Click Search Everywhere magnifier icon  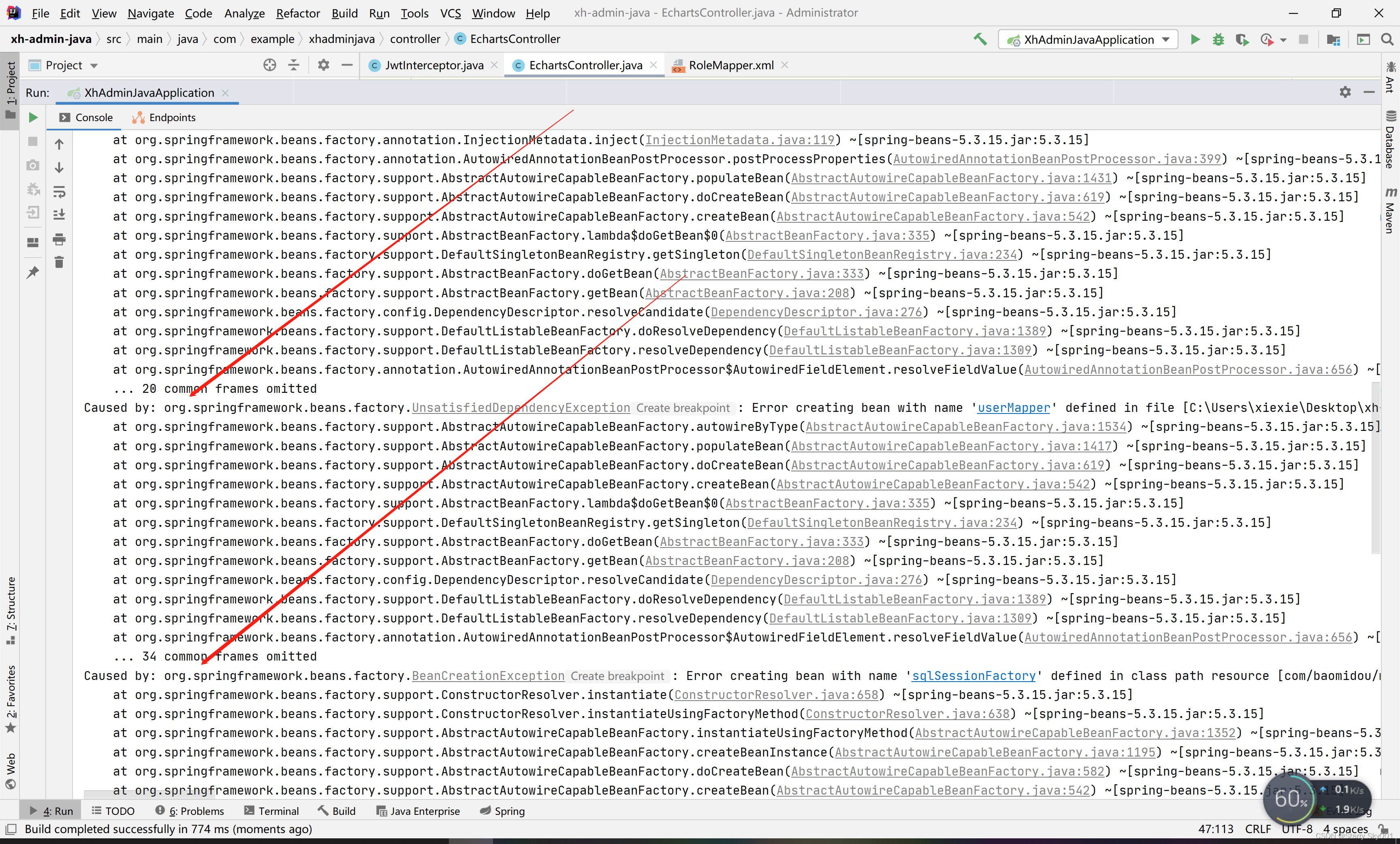(x=1387, y=39)
